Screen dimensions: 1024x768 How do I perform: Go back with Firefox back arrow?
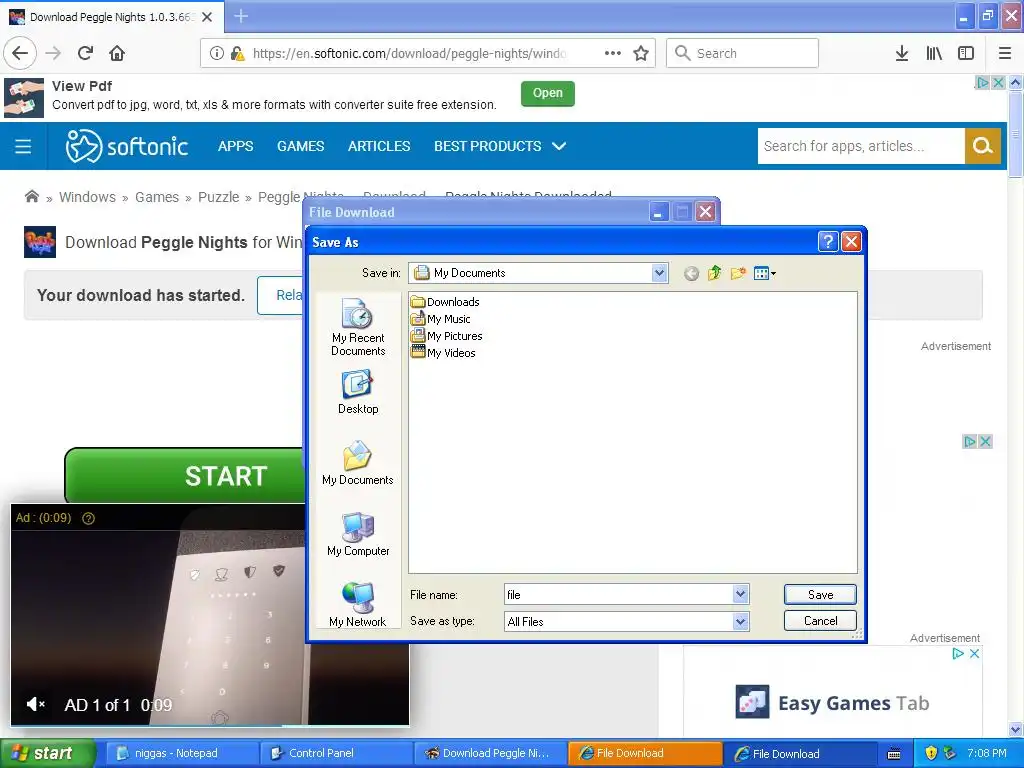click(20, 53)
